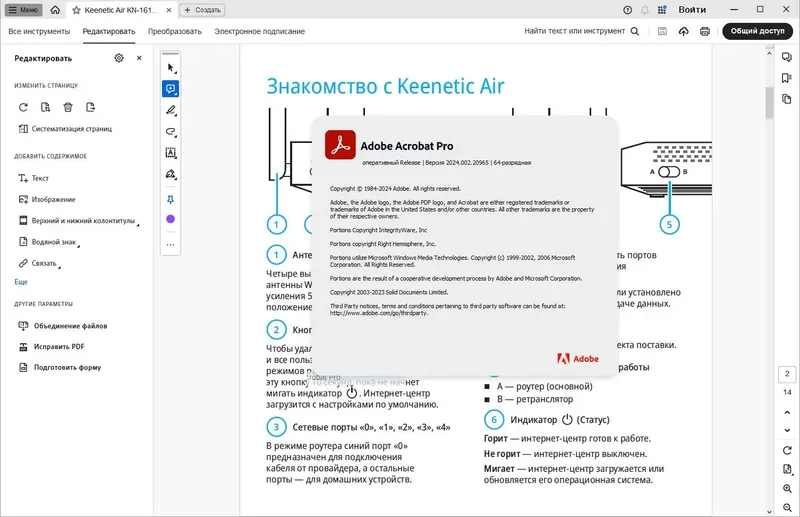Screen dimensions: 800x517
Task: Open the bookmarks panel icon
Action: click(x=787, y=78)
